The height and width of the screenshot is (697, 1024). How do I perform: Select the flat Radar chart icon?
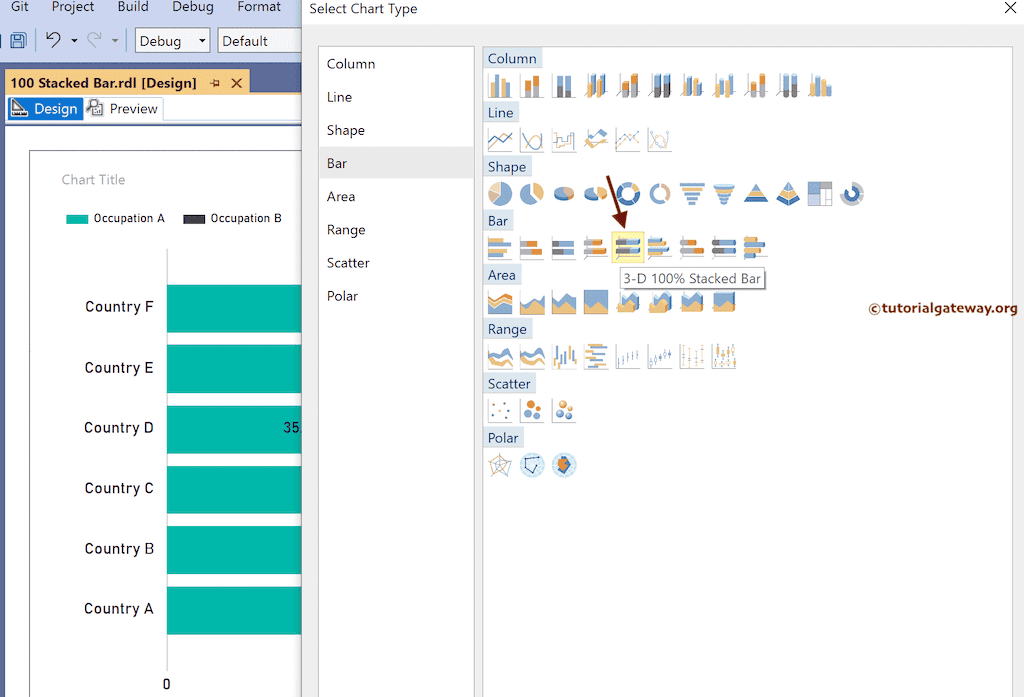pyautogui.click(x=532, y=465)
